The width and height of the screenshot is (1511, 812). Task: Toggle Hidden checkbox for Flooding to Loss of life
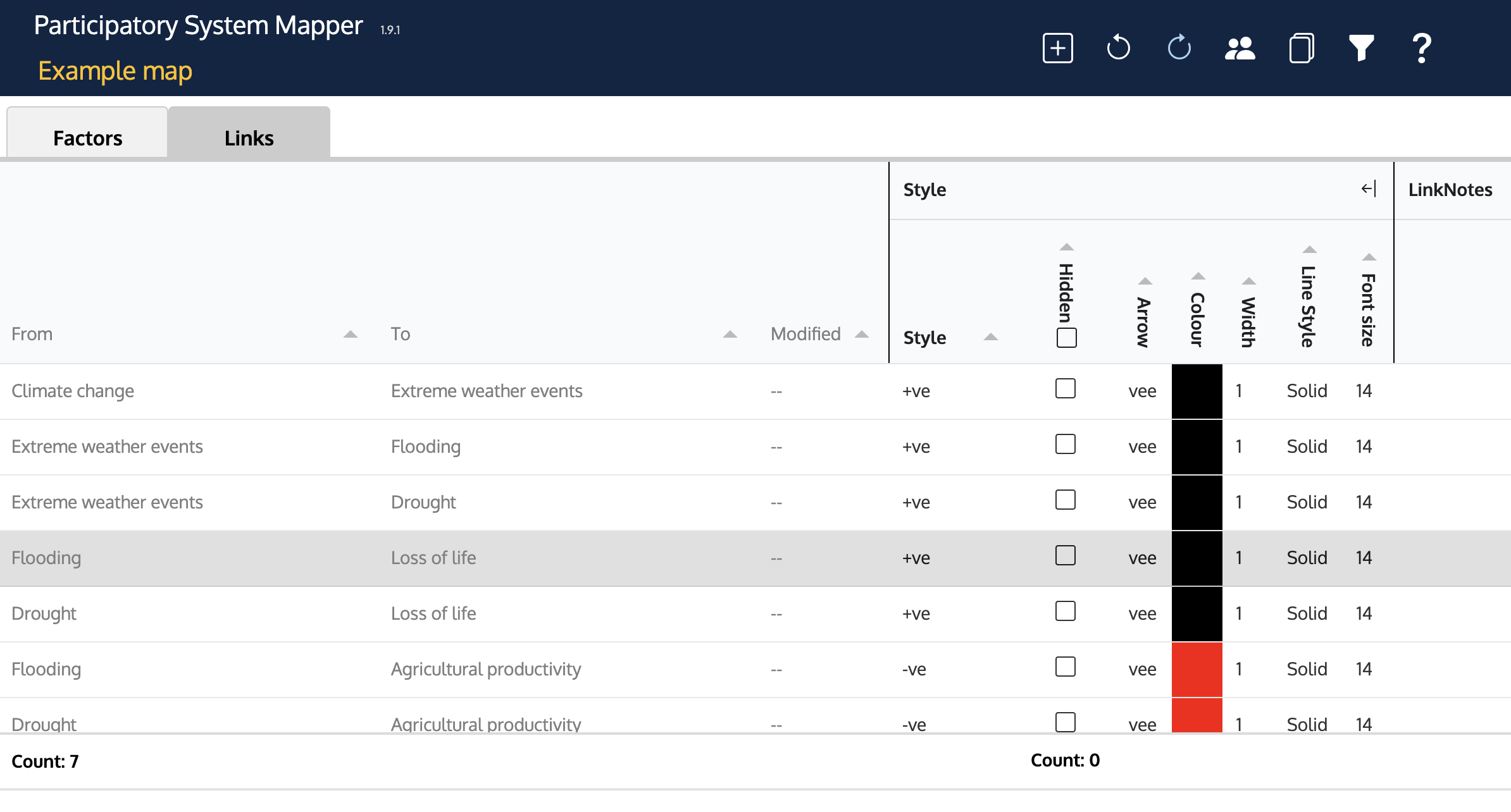click(x=1065, y=556)
